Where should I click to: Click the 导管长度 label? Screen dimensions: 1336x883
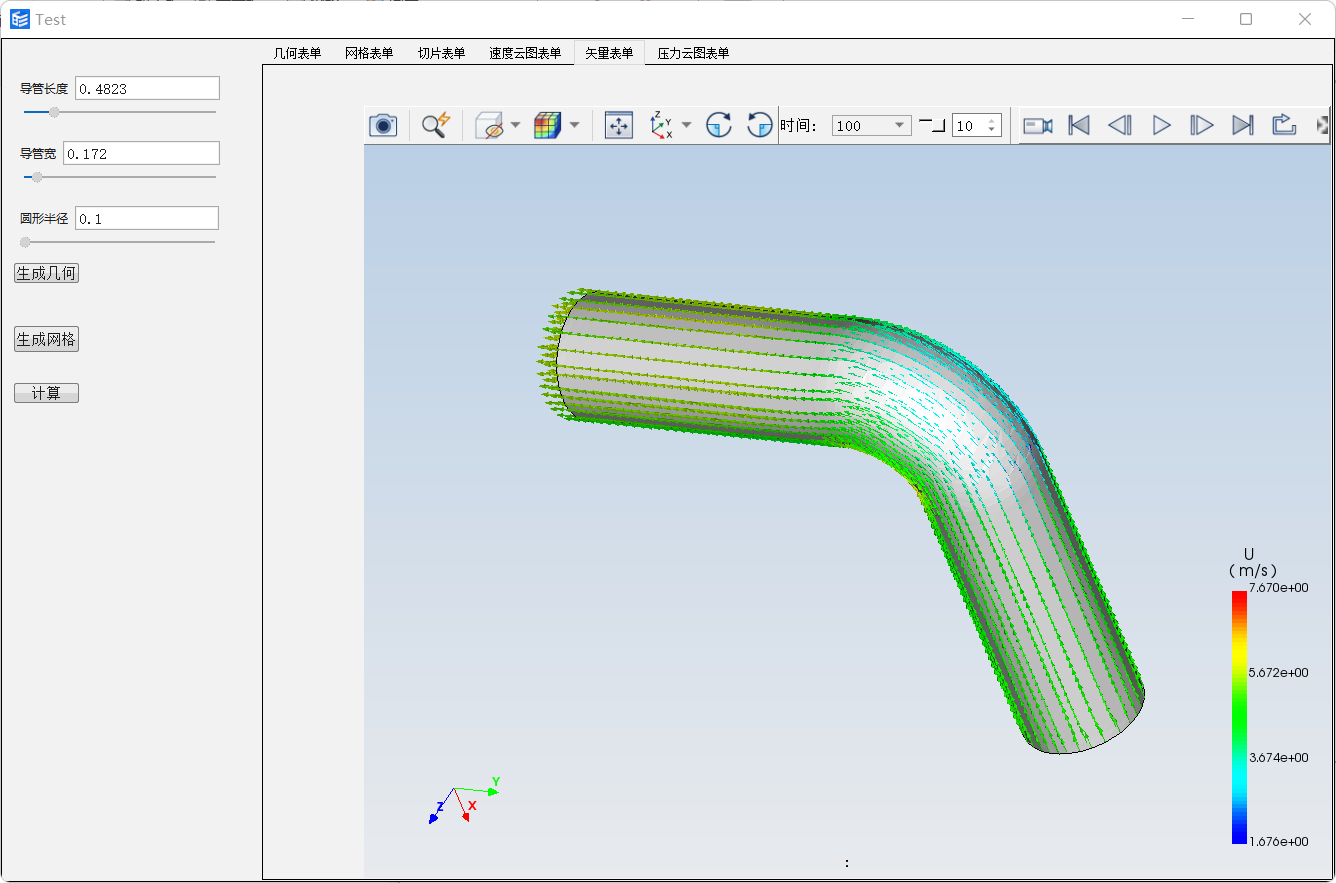coord(44,89)
